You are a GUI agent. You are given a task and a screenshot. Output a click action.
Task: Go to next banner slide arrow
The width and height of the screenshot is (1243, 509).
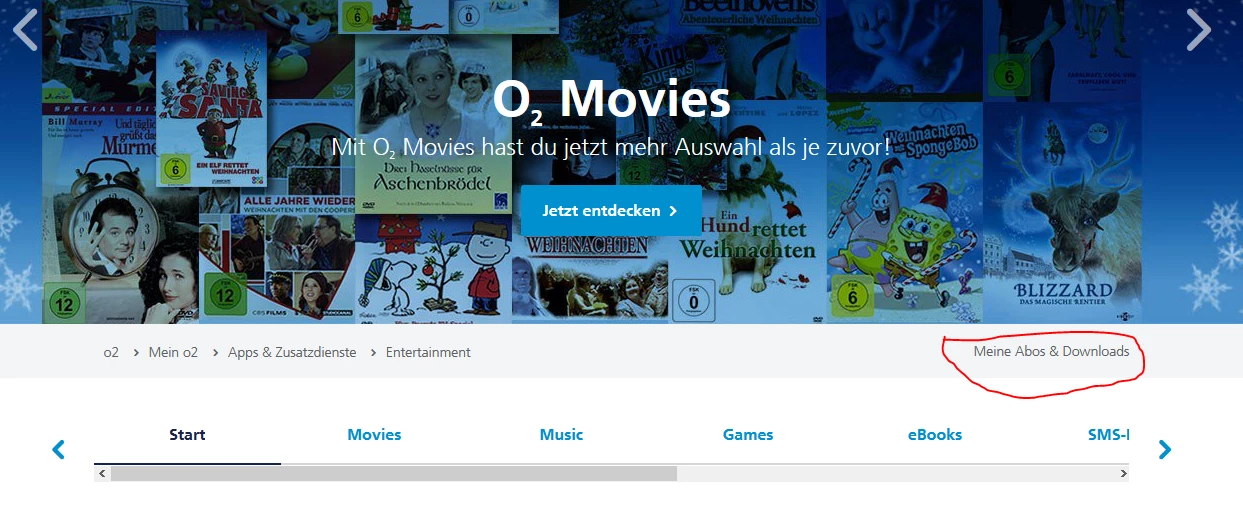click(1198, 30)
